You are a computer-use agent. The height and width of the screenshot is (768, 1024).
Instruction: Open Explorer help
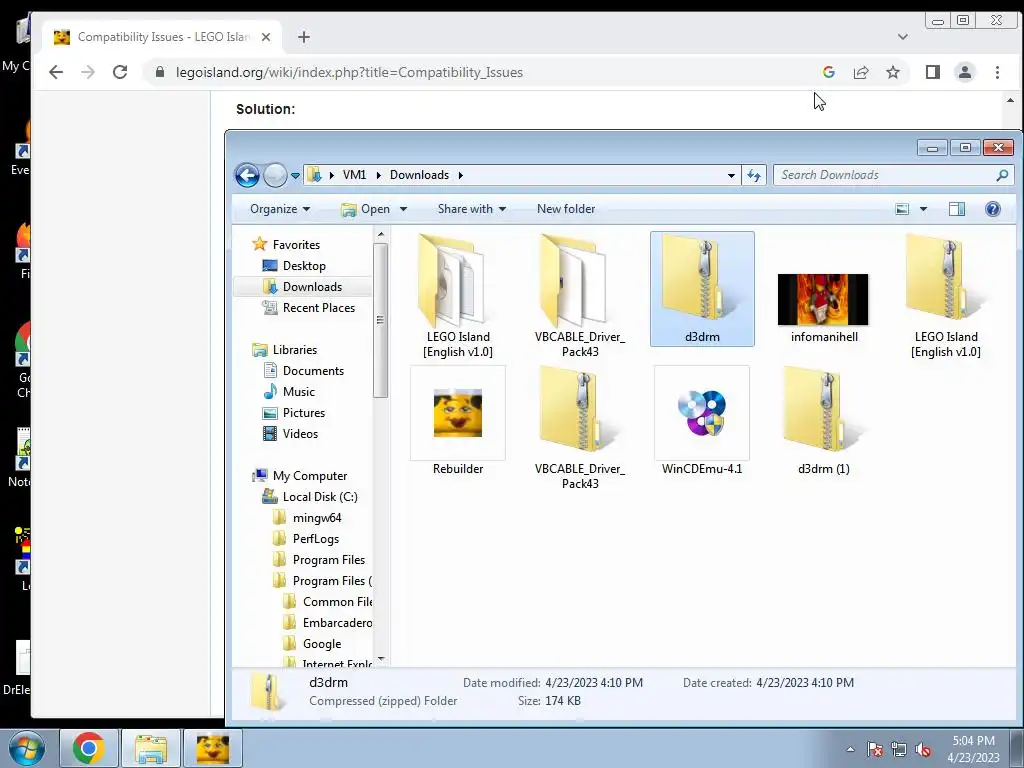point(993,209)
